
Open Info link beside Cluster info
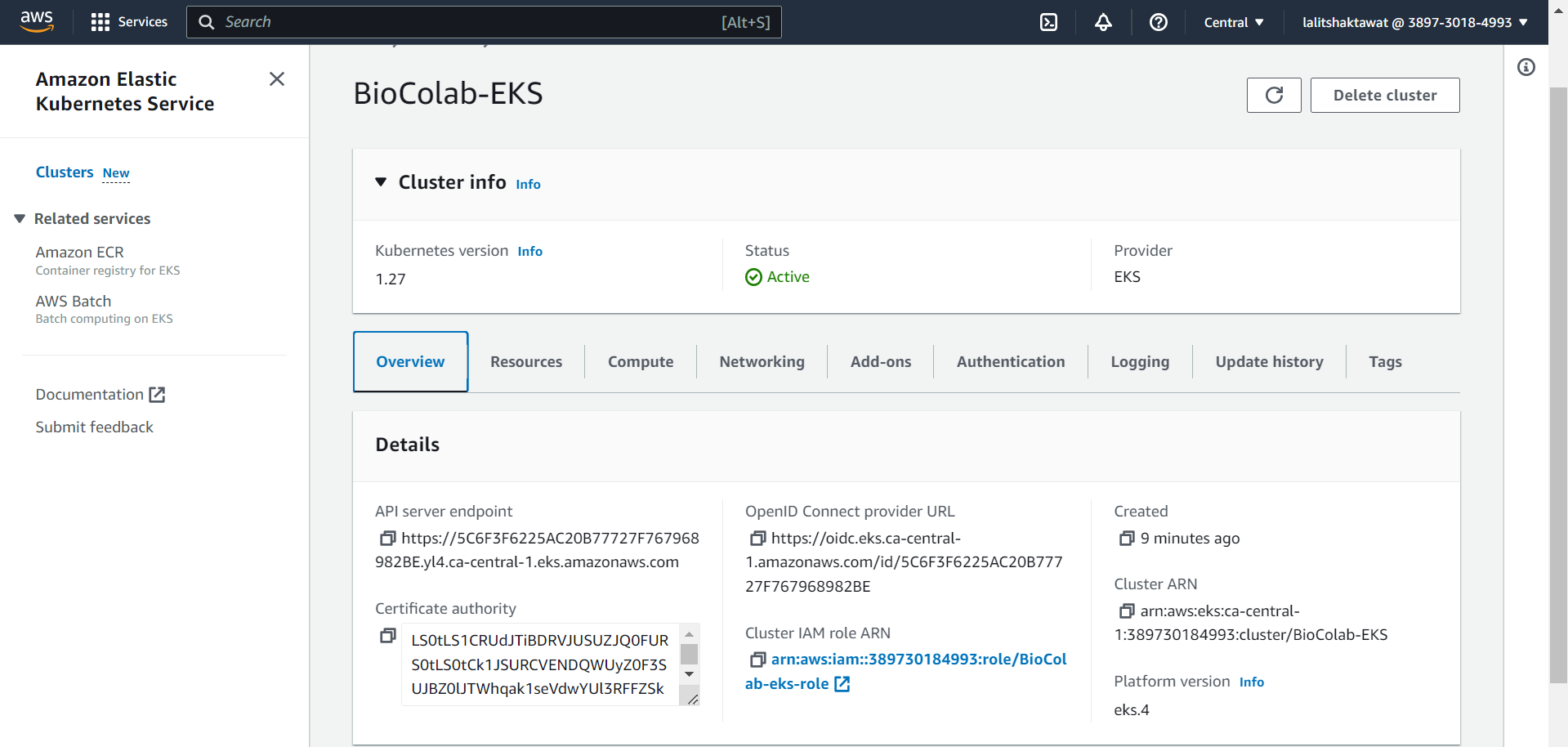pos(528,184)
